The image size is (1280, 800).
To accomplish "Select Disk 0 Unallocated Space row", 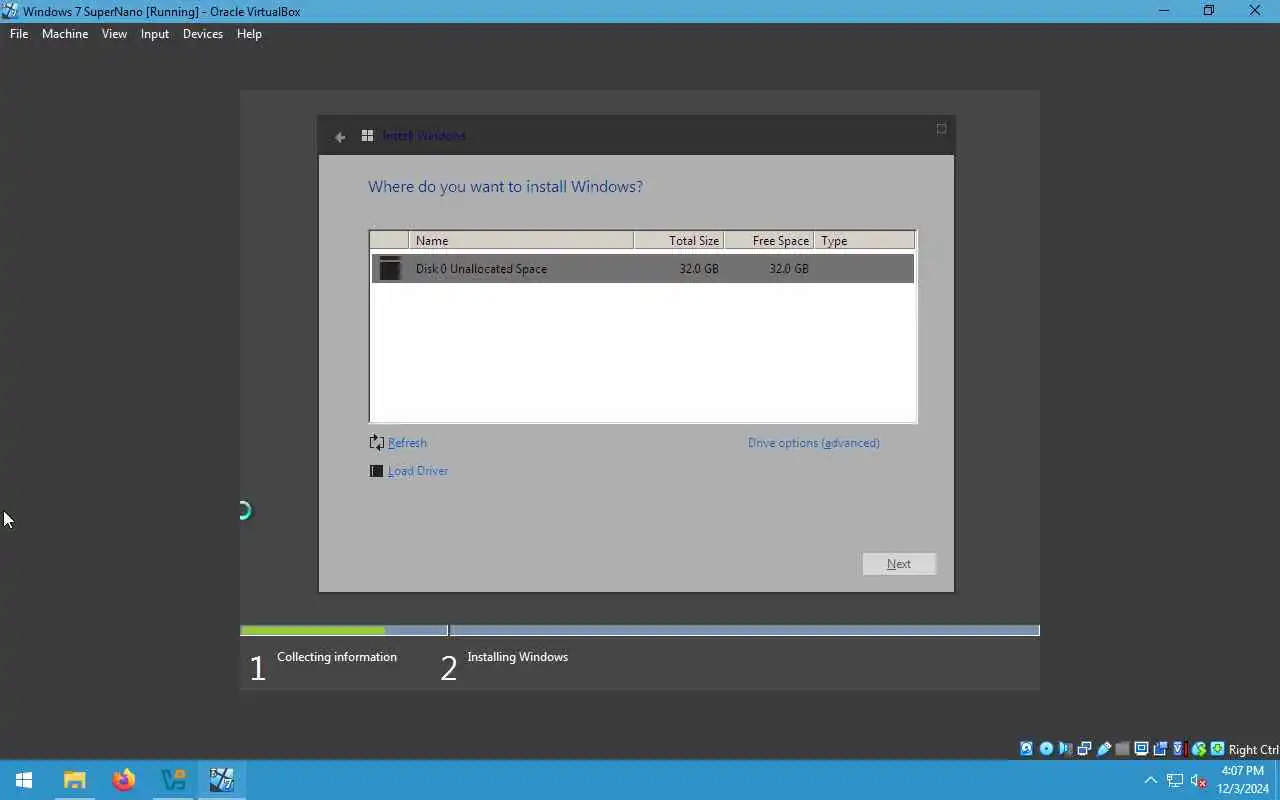I will [643, 268].
